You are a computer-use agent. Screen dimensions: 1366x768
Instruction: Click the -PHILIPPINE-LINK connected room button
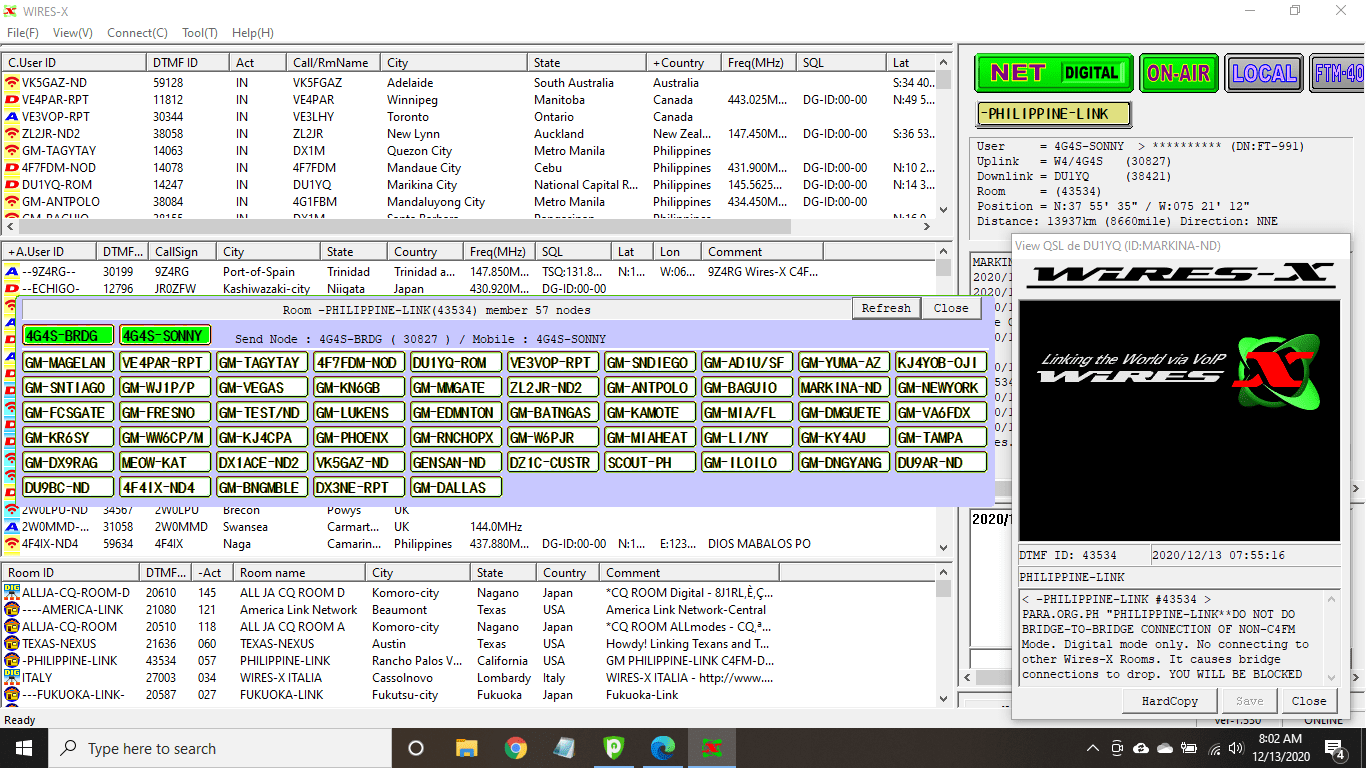tap(1054, 114)
